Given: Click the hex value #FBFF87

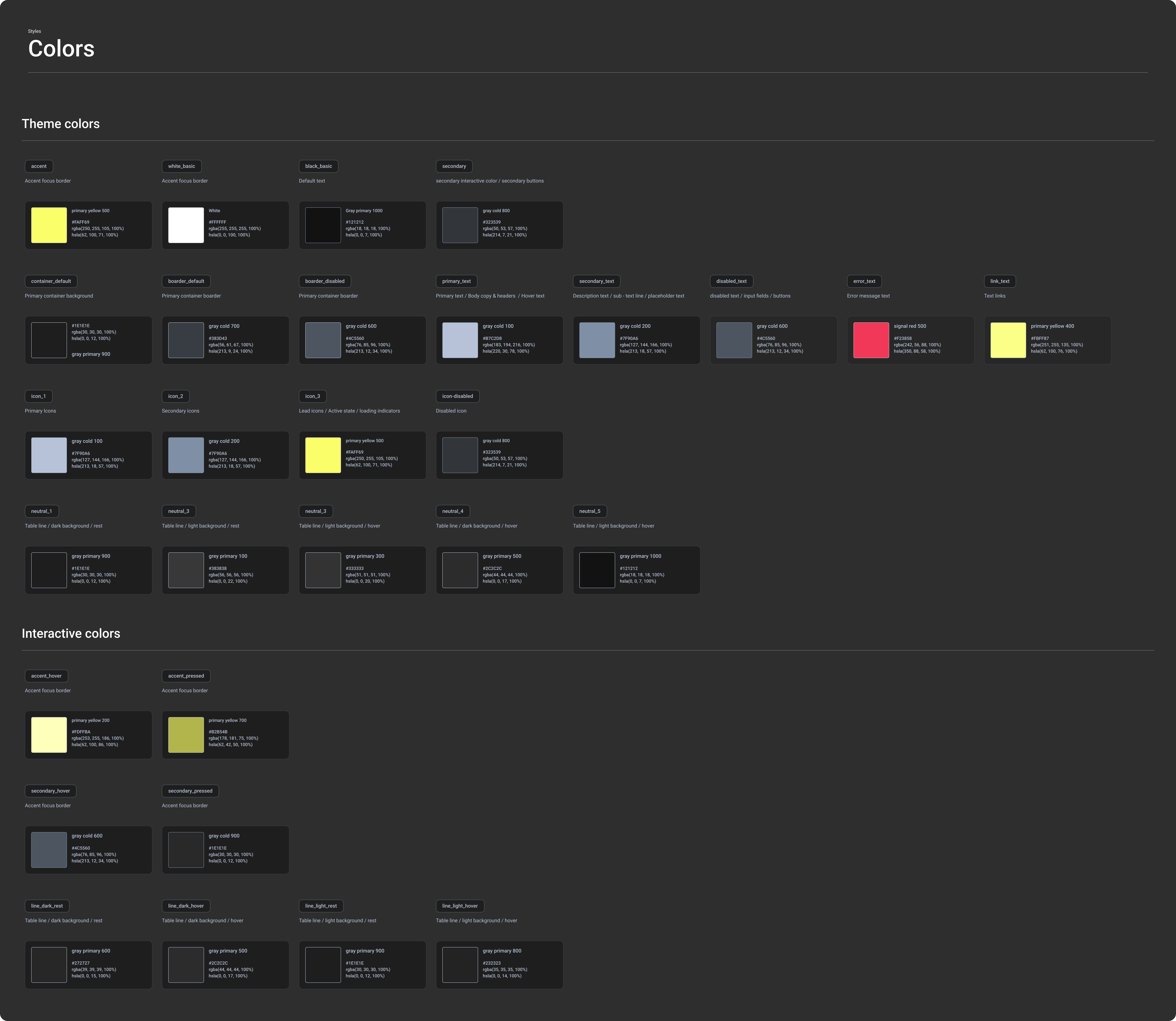Looking at the screenshot, I should (1040, 338).
